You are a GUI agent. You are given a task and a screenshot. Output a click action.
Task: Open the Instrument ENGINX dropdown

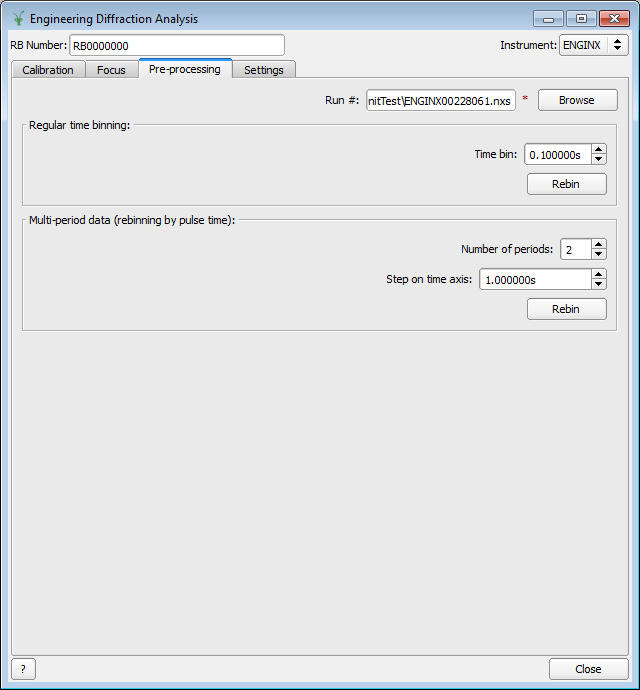[593, 45]
